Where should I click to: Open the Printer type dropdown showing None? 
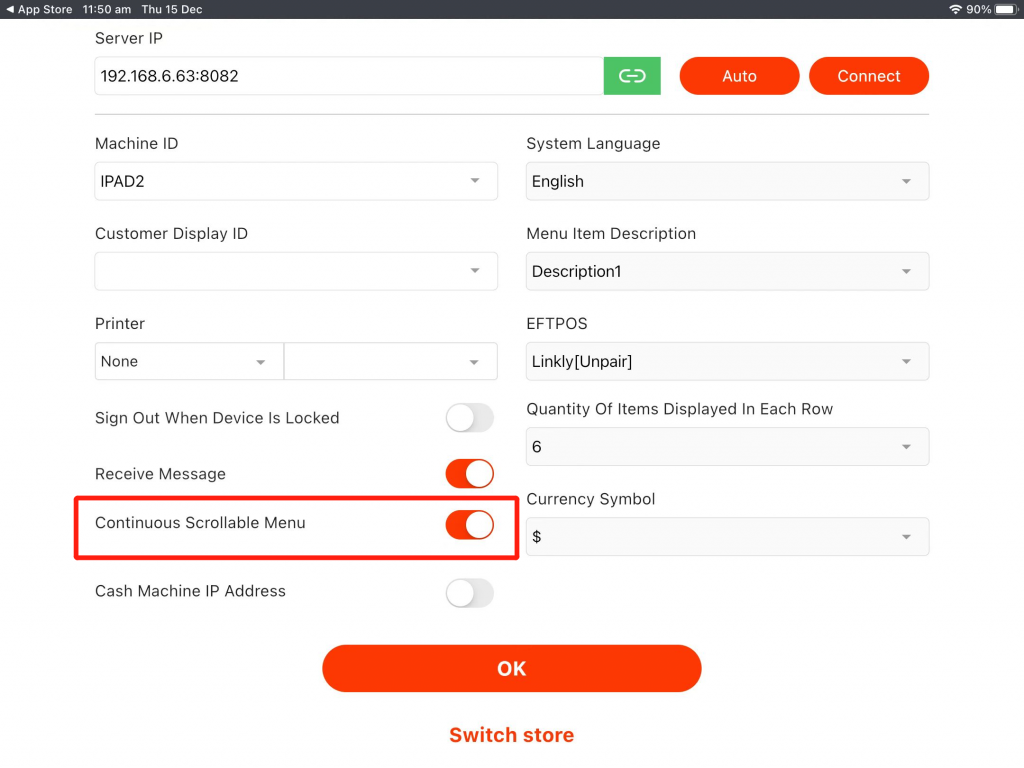189,361
